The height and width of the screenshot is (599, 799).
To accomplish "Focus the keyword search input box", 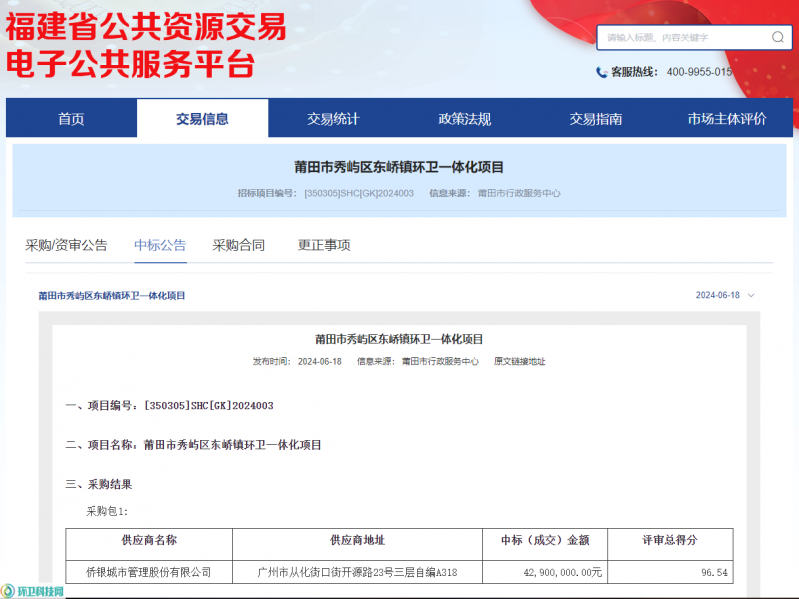I will (683, 37).
